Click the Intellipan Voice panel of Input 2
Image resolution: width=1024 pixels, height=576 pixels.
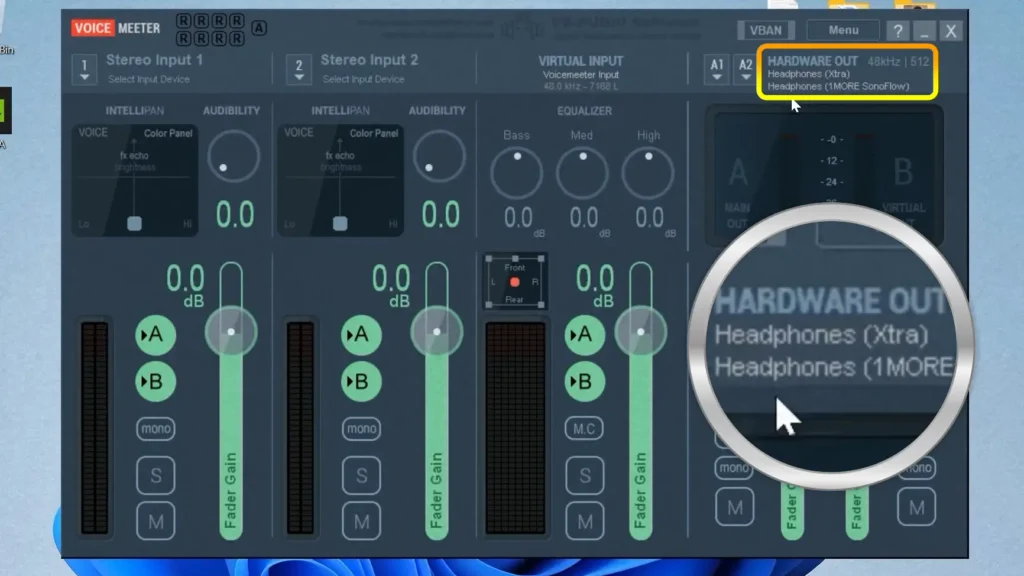point(340,180)
